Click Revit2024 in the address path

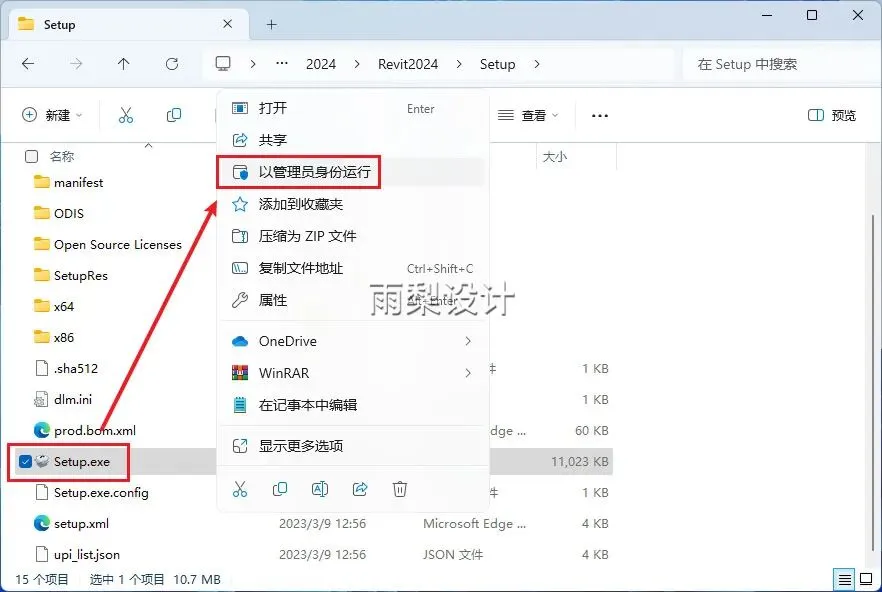pyautogui.click(x=408, y=64)
